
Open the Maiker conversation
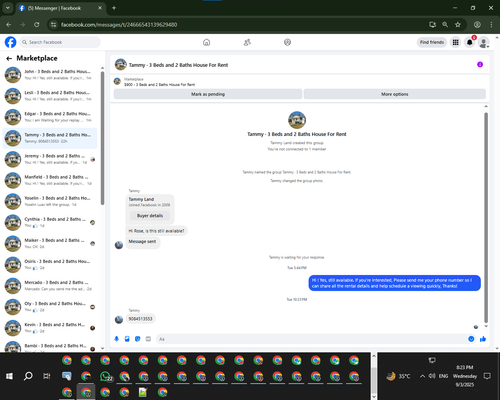(x=50, y=243)
